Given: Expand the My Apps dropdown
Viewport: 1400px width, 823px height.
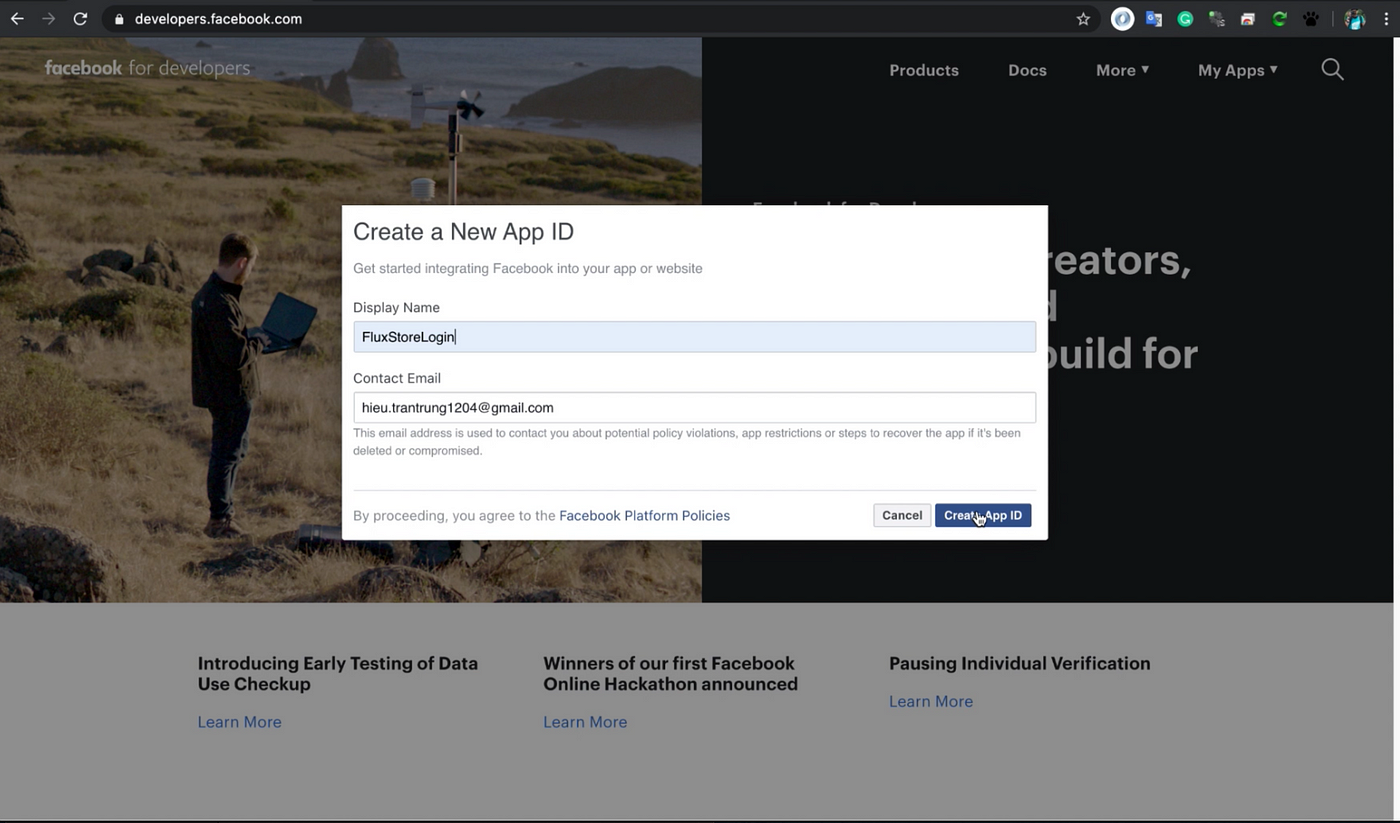Looking at the screenshot, I should (x=1237, y=70).
